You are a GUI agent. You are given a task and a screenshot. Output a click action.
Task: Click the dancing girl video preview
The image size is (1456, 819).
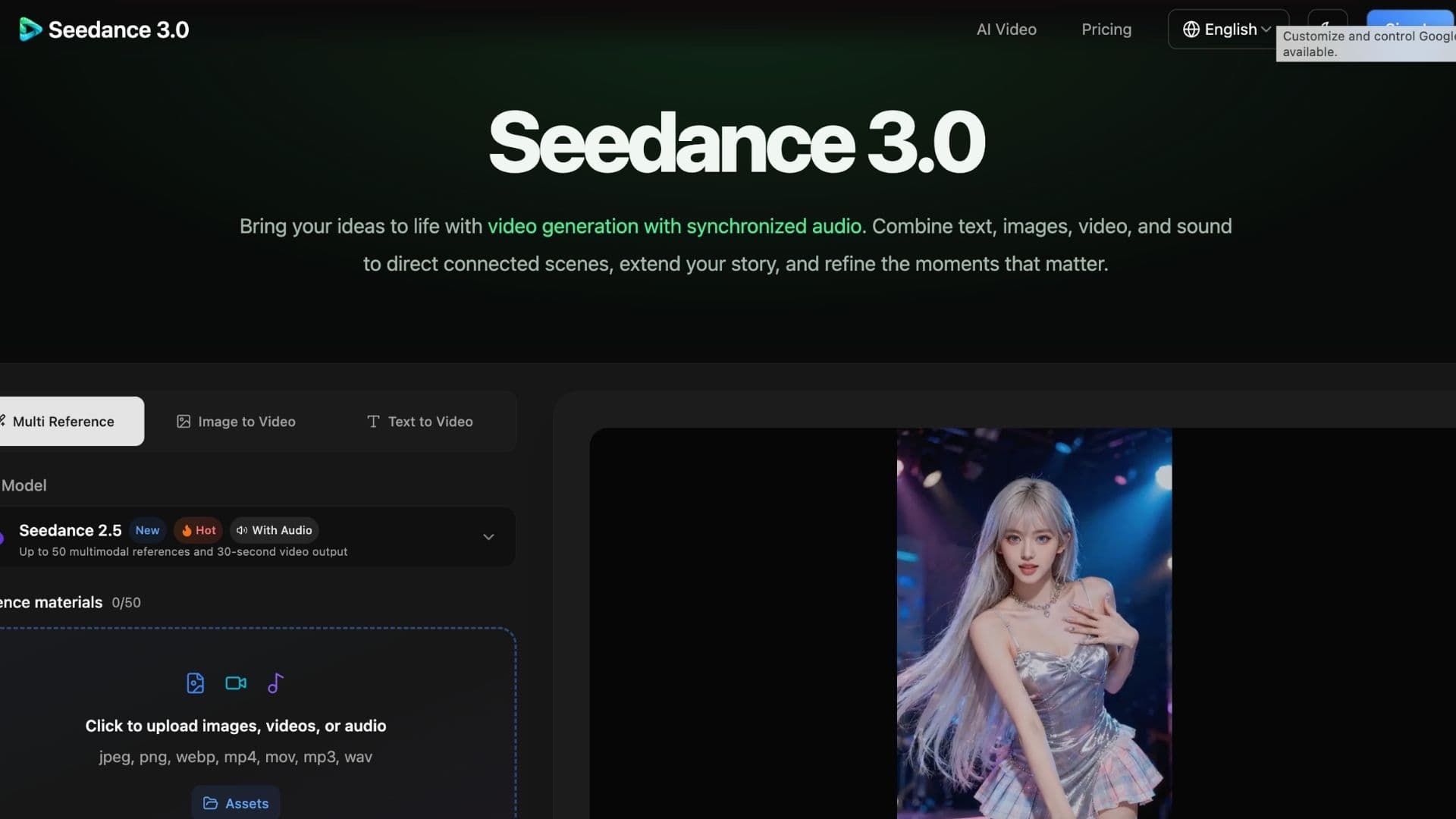(x=1034, y=623)
